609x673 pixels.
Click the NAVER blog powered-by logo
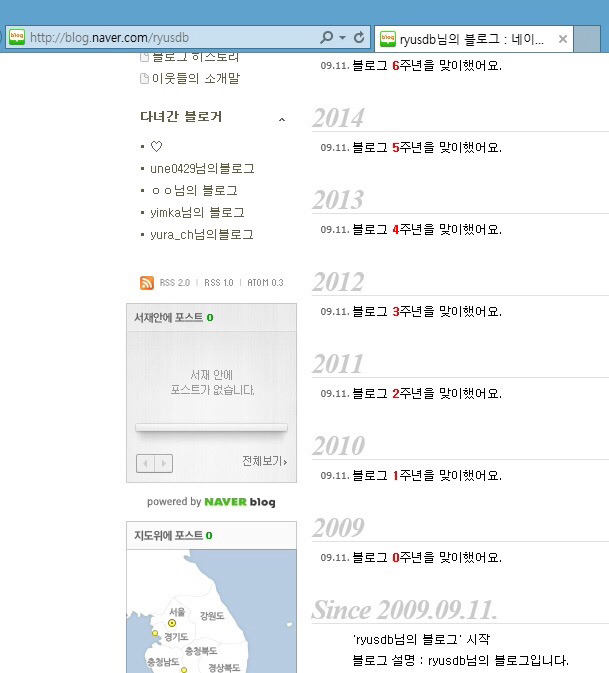click(240, 502)
